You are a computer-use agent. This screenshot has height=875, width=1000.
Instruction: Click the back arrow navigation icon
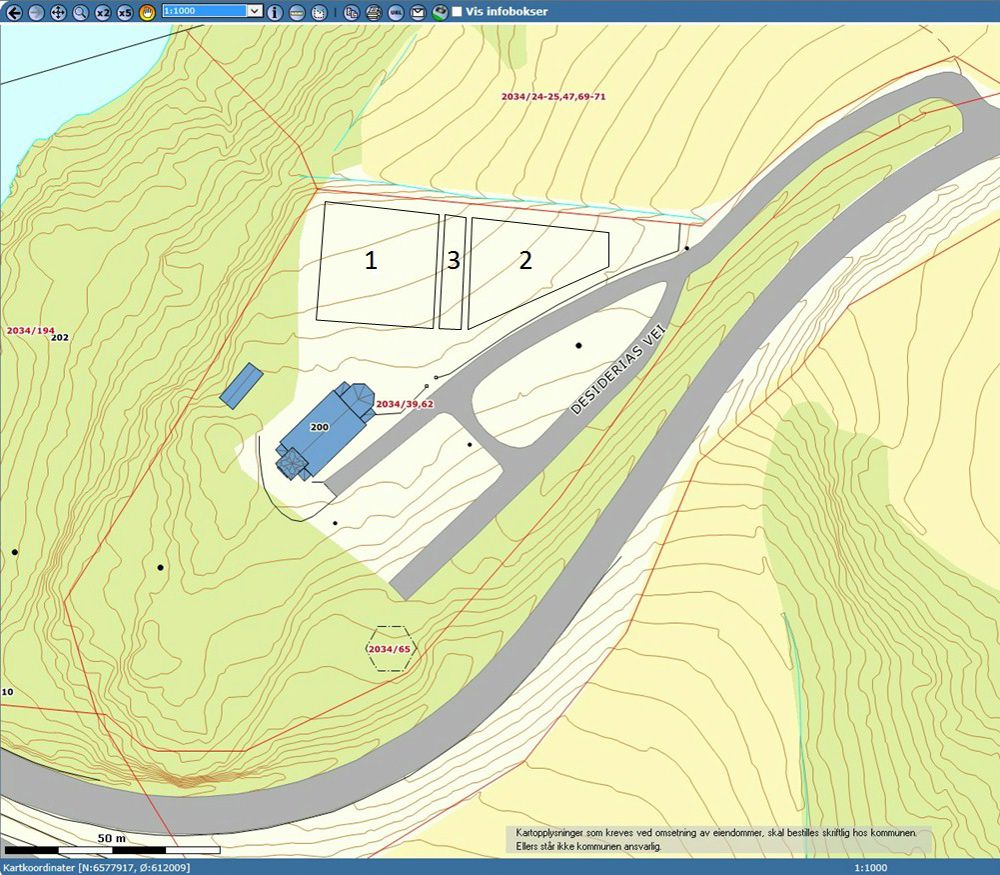click(14, 12)
